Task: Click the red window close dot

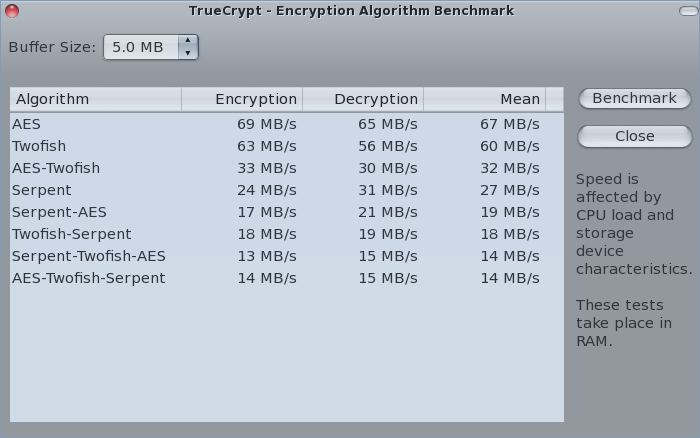Action: tap(11, 10)
